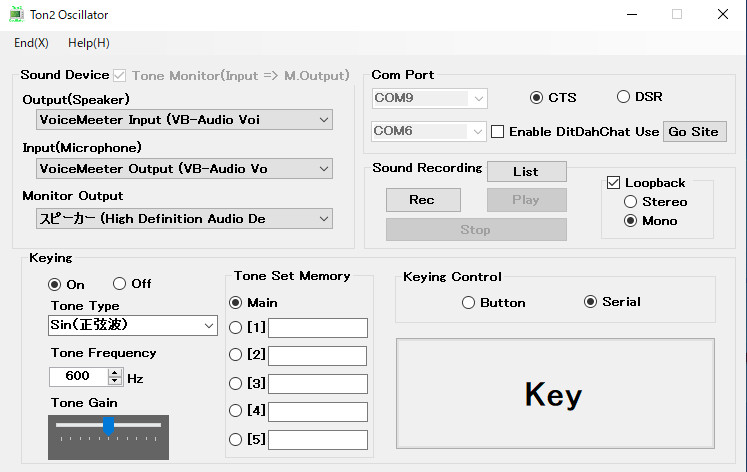Open the Monitor Output dropdown
The width and height of the screenshot is (747, 472).
[x=184, y=219]
